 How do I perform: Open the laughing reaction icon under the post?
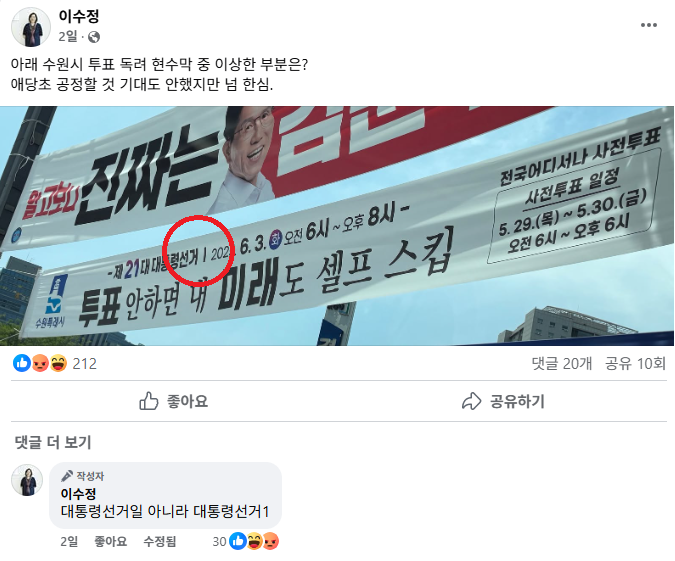58,363
